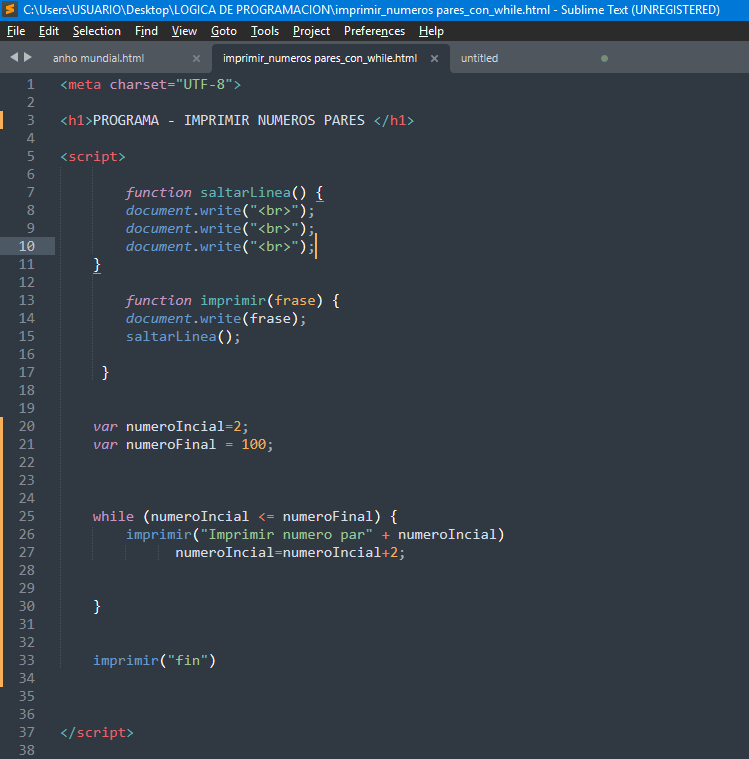
Task: Open the Find menu
Action: pyautogui.click(x=146, y=31)
